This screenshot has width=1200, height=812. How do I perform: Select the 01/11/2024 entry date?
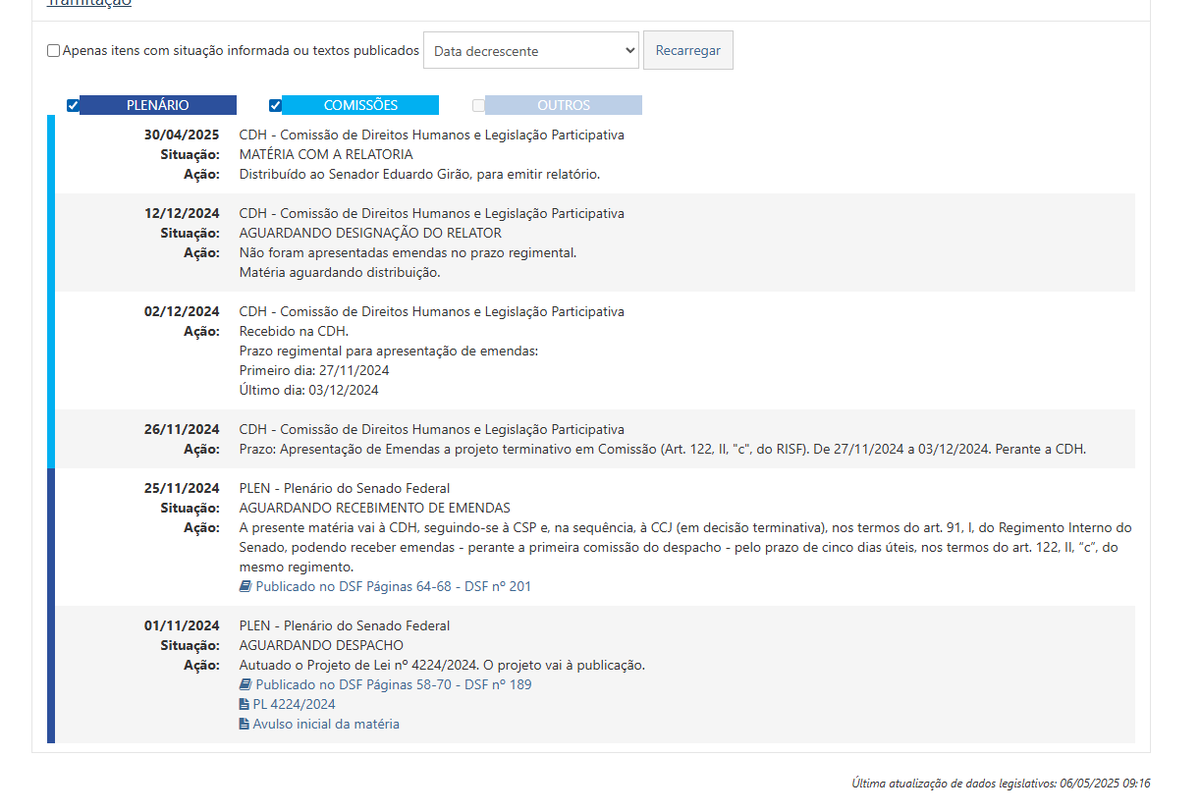pos(182,626)
